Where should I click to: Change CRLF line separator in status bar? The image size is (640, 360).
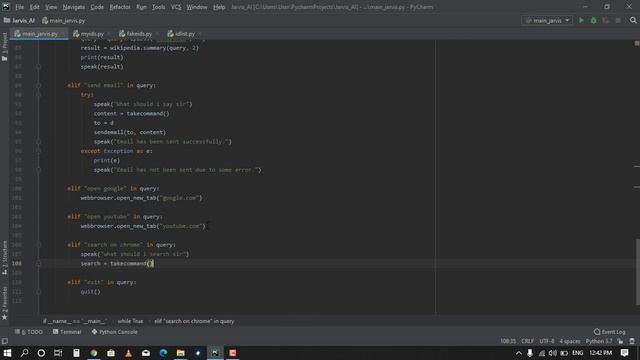pyautogui.click(x=527, y=341)
